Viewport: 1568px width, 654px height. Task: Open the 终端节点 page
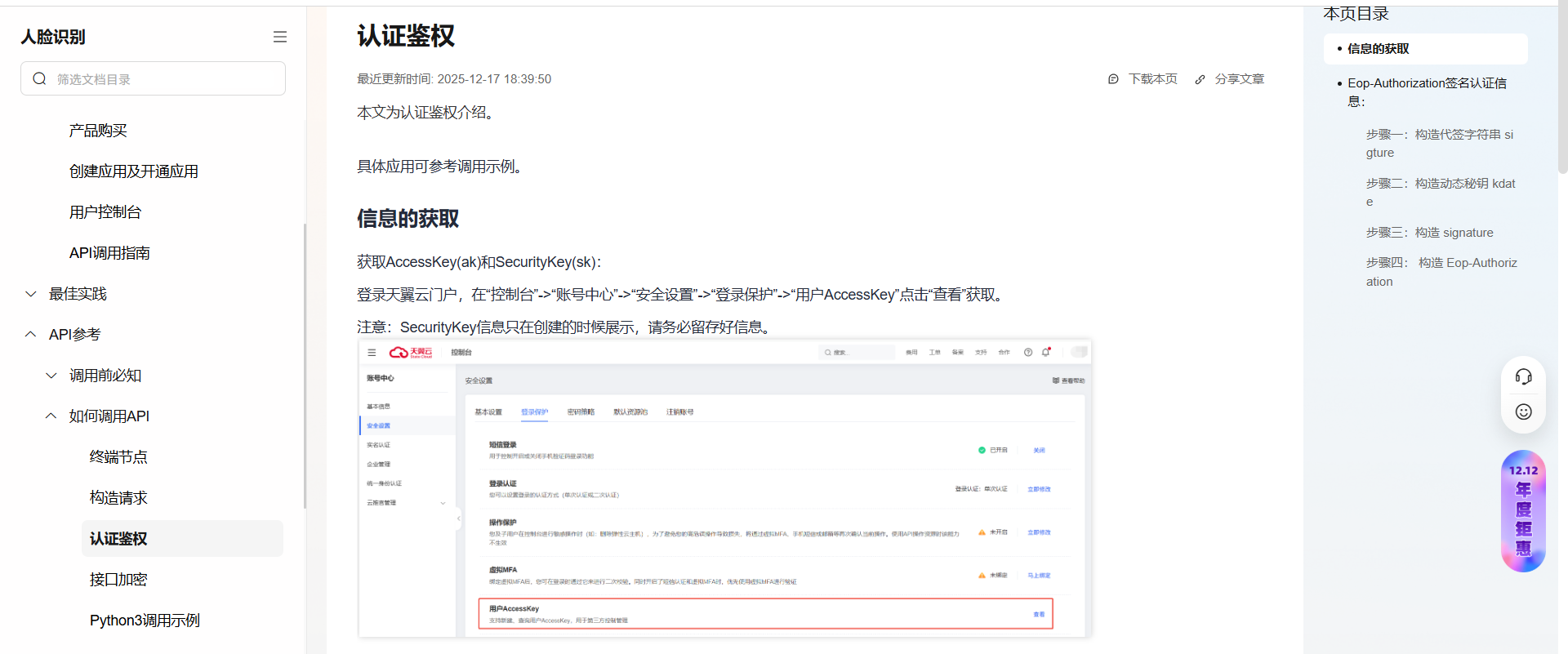click(118, 457)
